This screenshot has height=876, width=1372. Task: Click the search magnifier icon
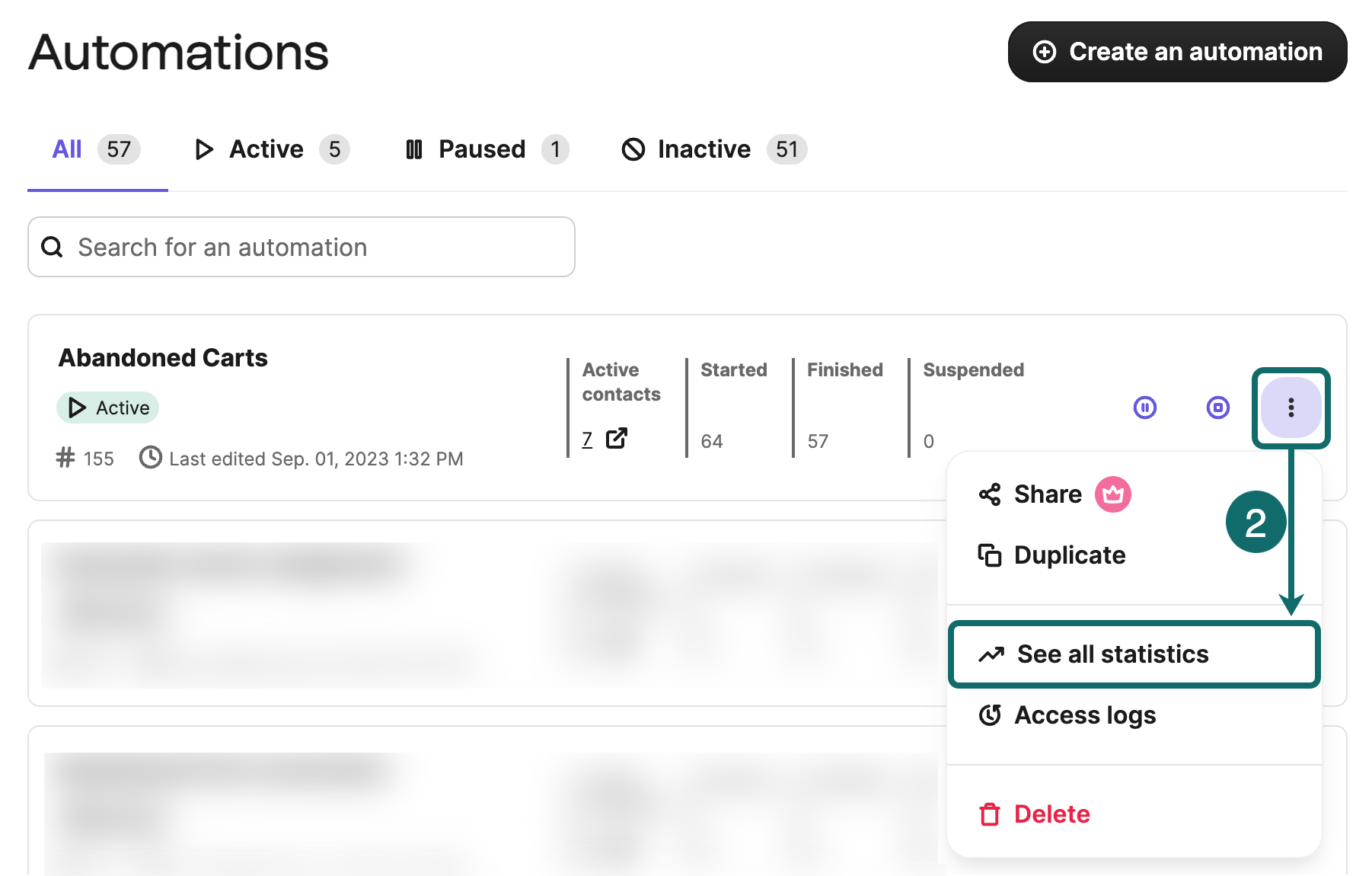tap(52, 246)
